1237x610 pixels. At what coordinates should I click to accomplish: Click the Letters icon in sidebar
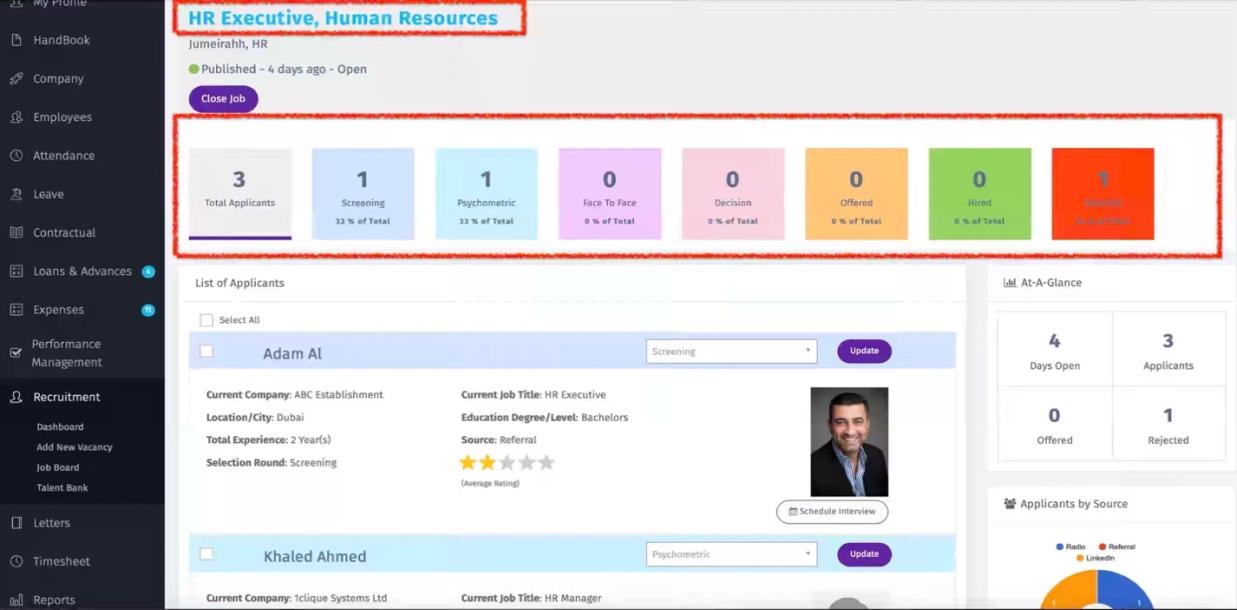[16, 523]
